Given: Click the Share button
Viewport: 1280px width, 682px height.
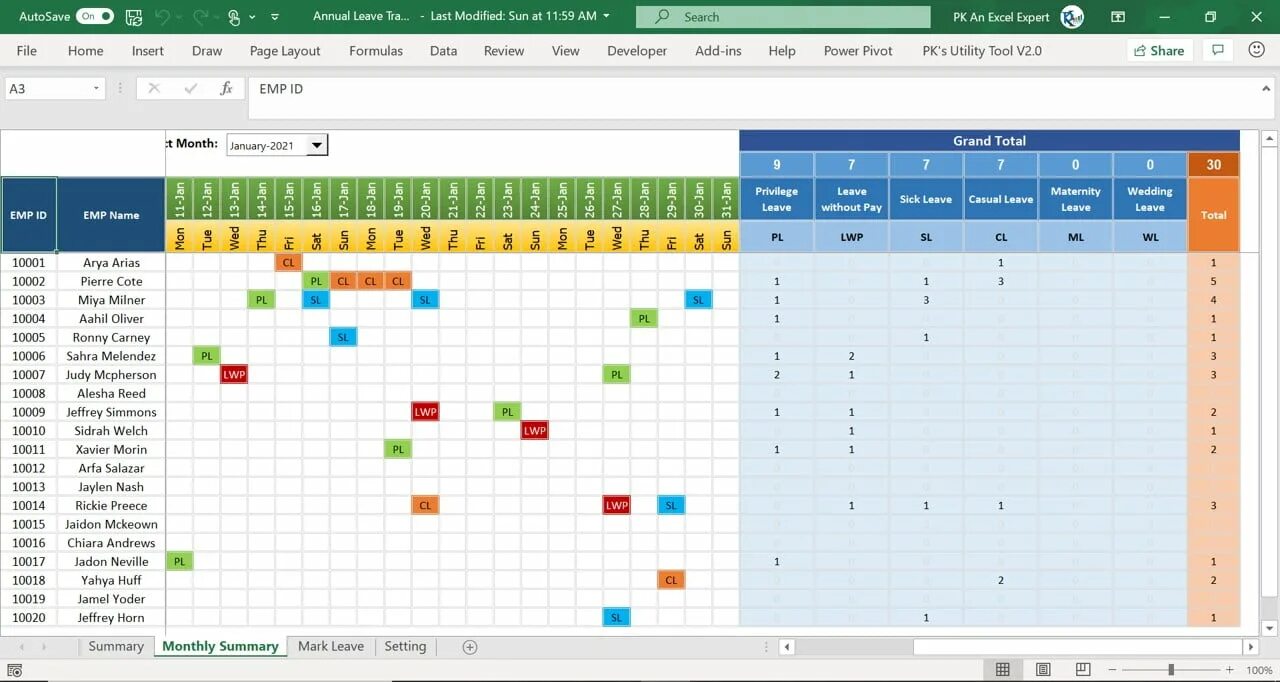Looking at the screenshot, I should (1158, 51).
